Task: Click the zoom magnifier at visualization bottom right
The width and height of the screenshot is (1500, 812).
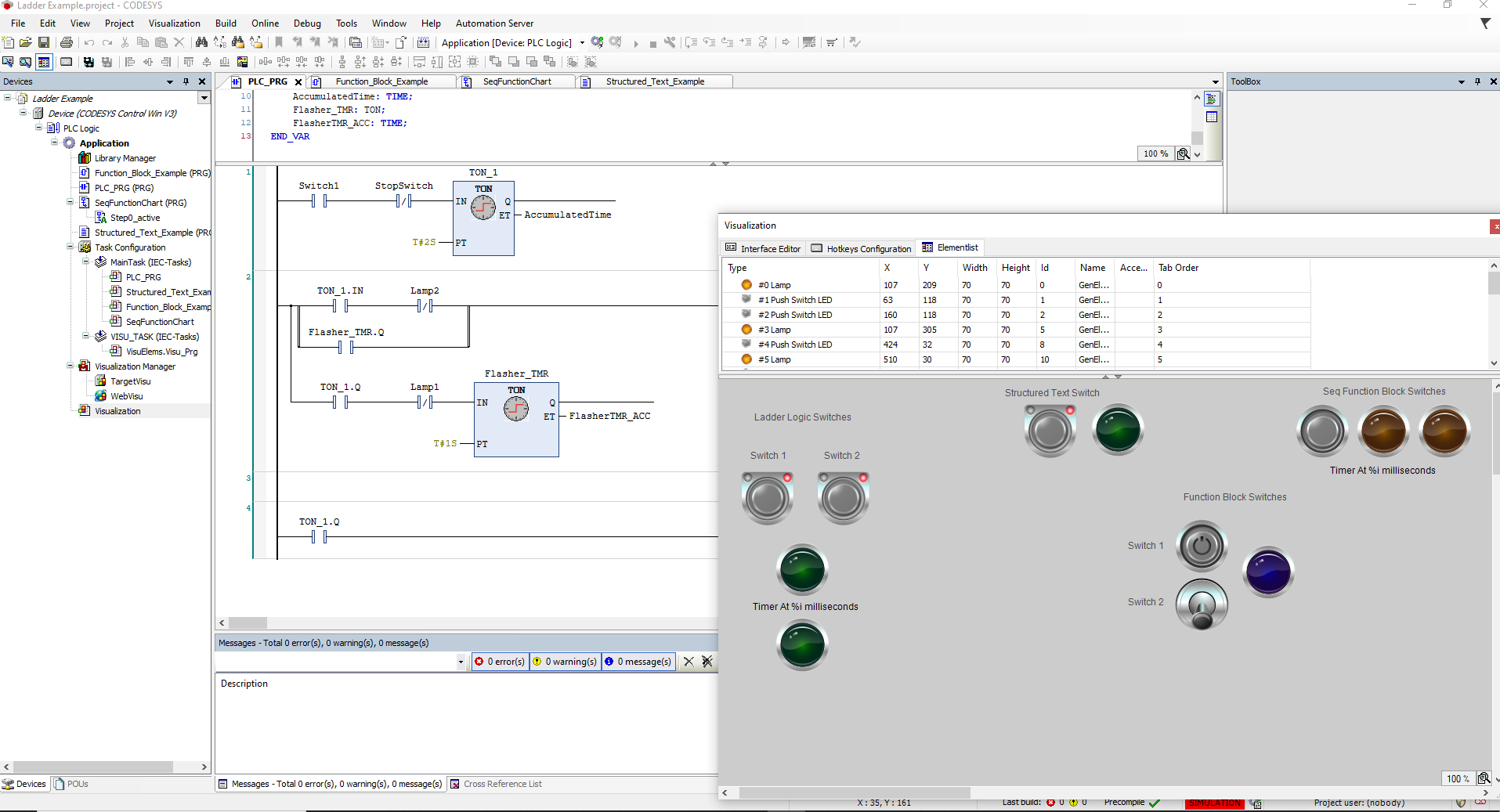Action: click(1484, 778)
